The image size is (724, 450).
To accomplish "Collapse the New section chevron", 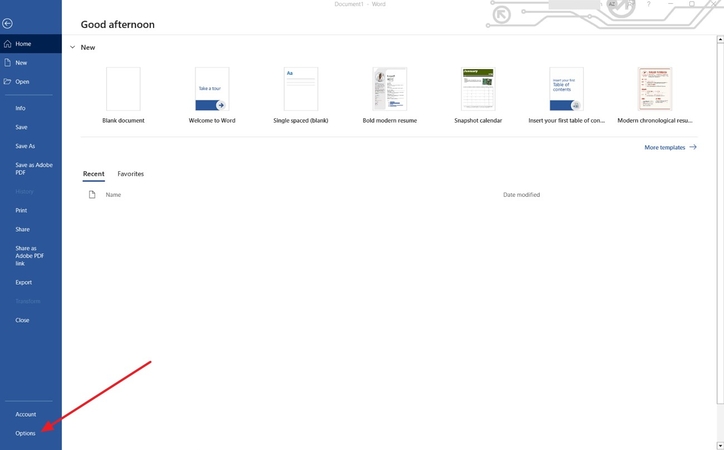I will (72, 47).
